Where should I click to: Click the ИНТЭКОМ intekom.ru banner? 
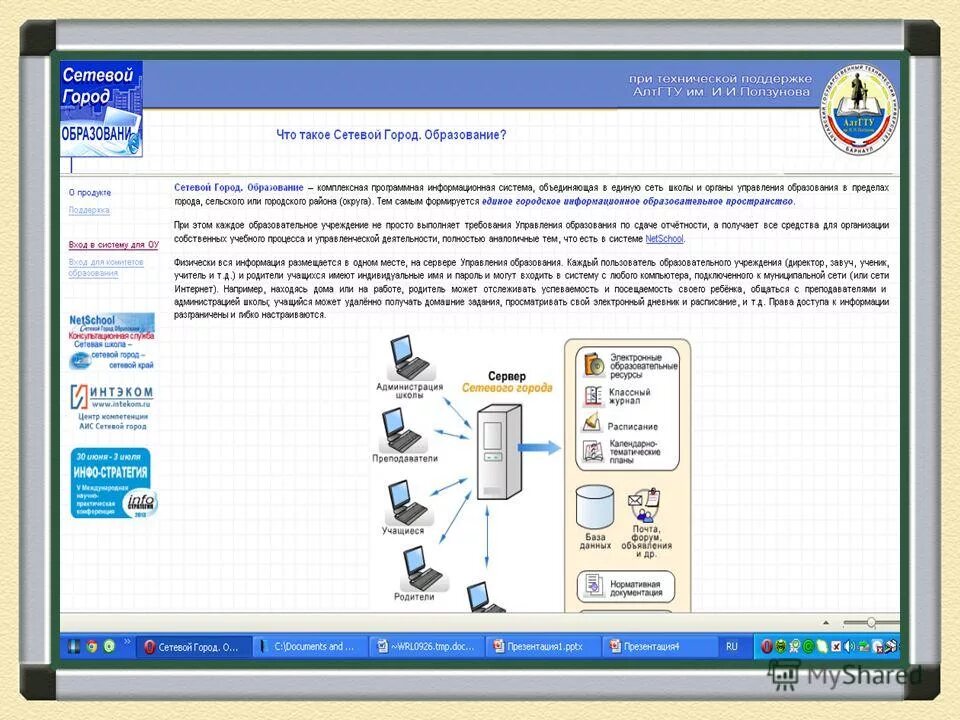(111, 407)
